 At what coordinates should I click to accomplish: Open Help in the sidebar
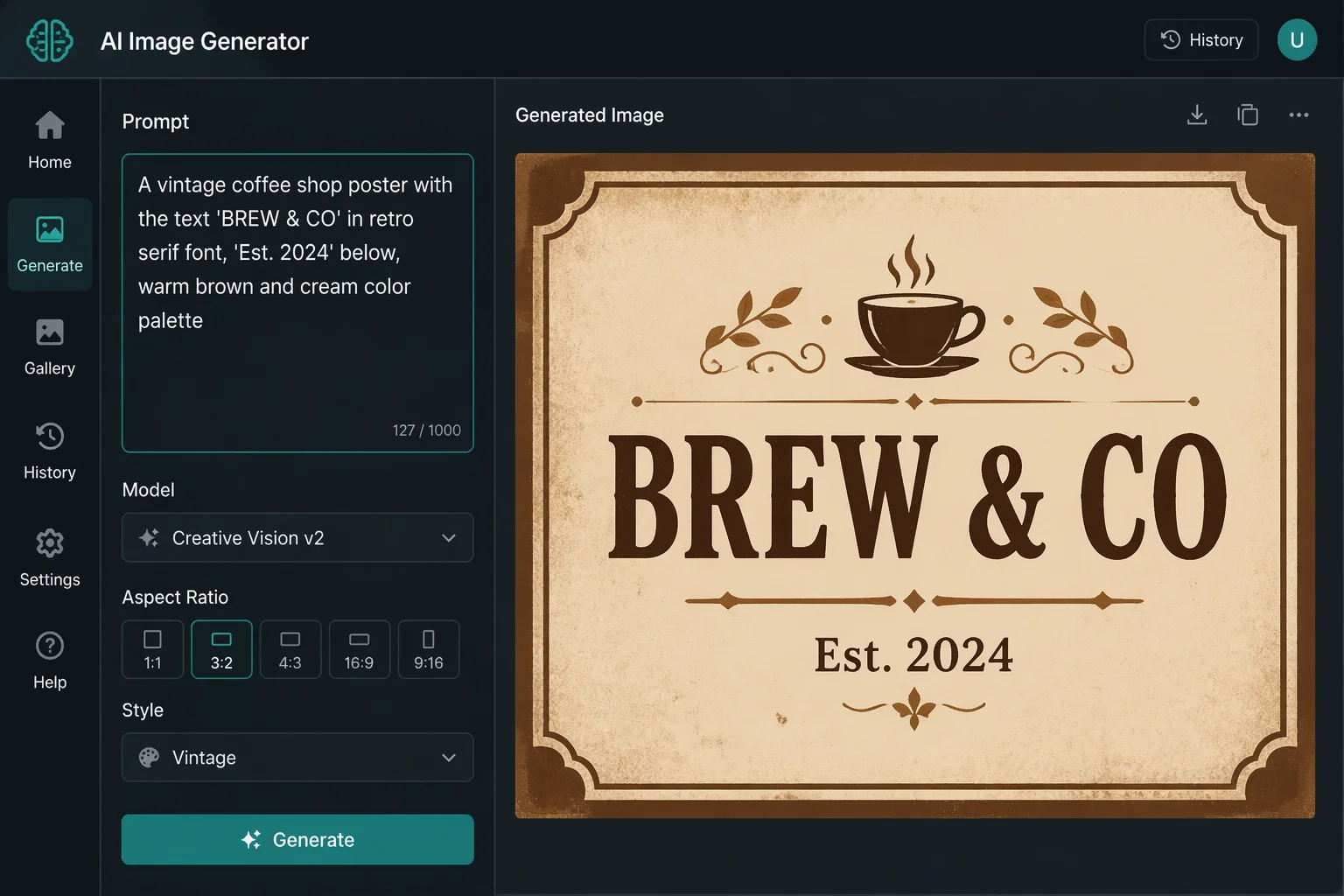pos(50,660)
